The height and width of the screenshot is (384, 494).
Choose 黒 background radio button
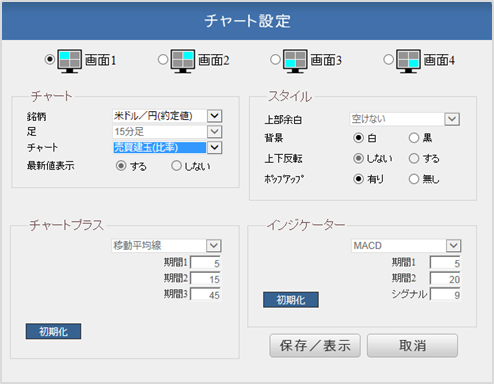[x=414, y=138]
